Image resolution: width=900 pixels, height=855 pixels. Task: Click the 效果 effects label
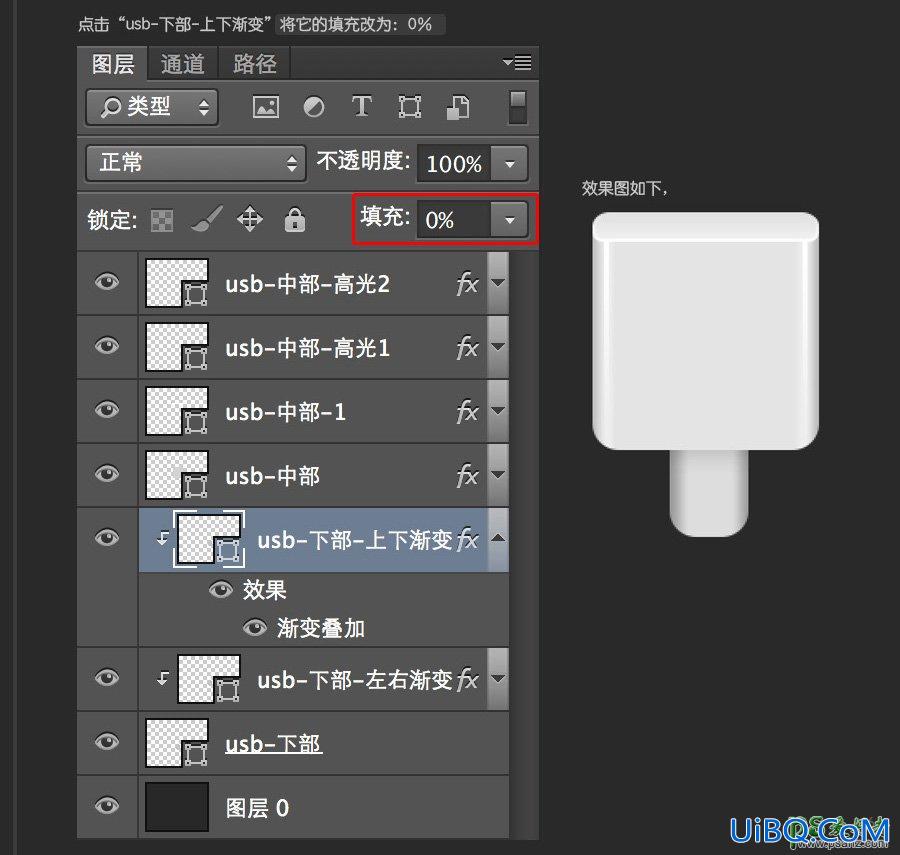point(264,590)
